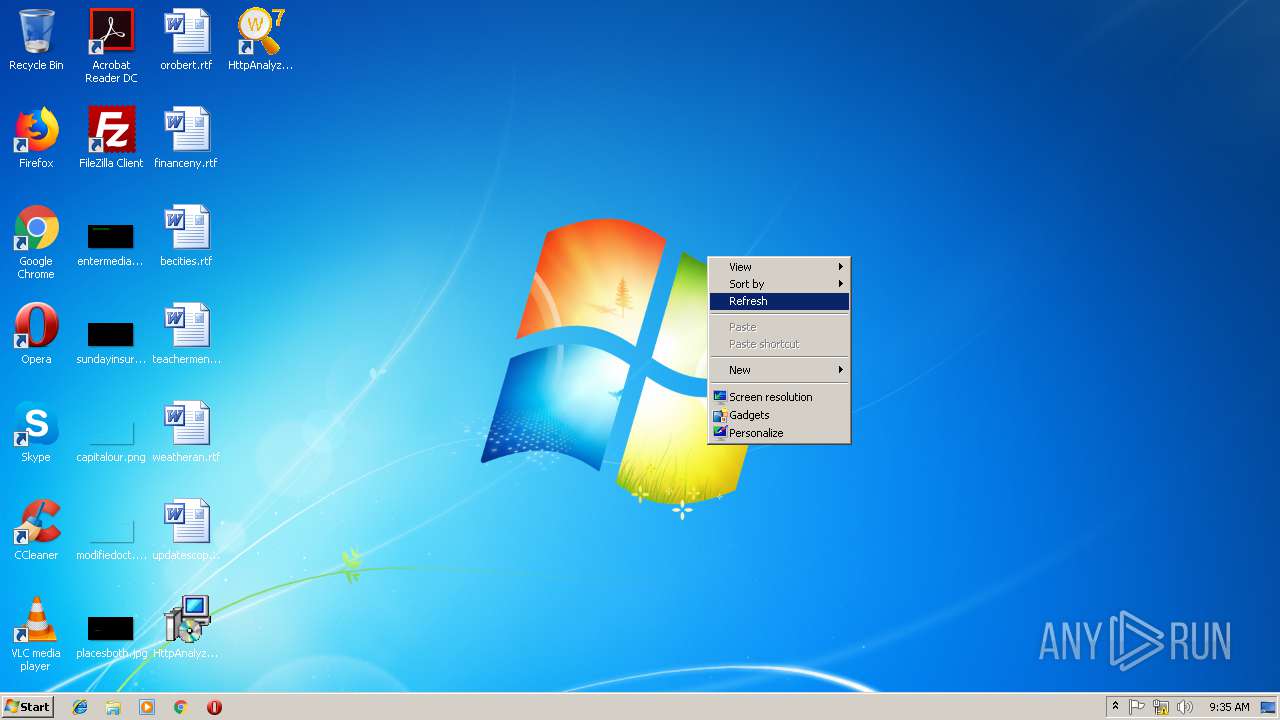The height and width of the screenshot is (720, 1280).
Task: Select the CCleaner desktop shortcut
Action: pyautogui.click(x=36, y=530)
